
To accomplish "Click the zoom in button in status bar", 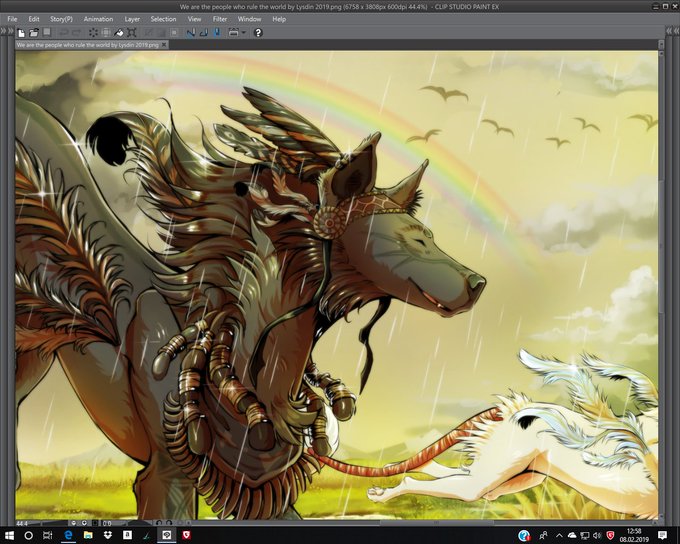I will pyautogui.click(x=84, y=523).
